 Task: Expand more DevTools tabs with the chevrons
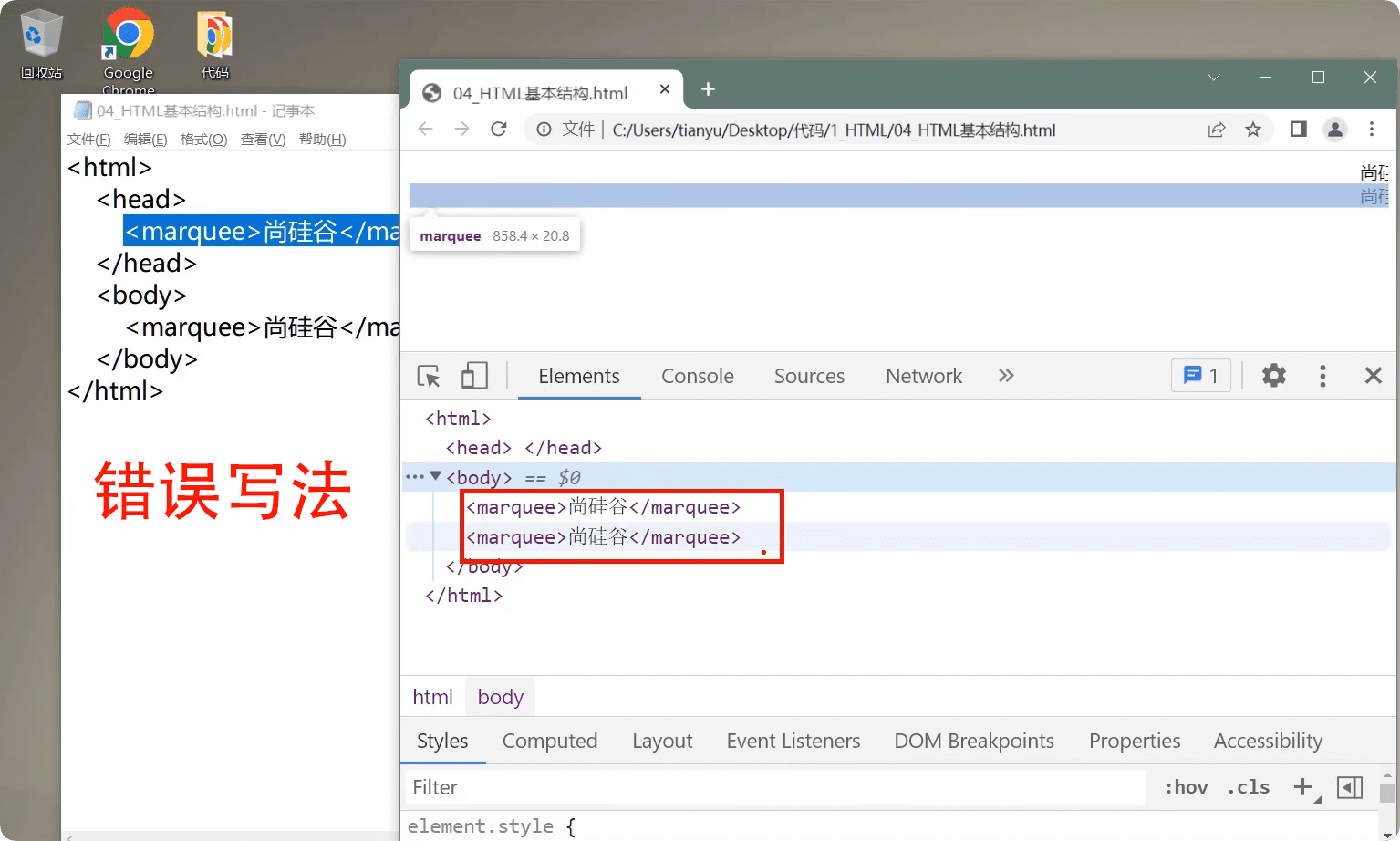coord(1005,376)
